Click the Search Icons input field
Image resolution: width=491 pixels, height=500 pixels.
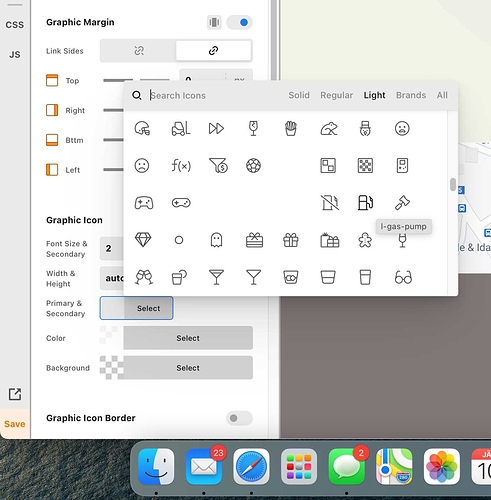click(213, 95)
